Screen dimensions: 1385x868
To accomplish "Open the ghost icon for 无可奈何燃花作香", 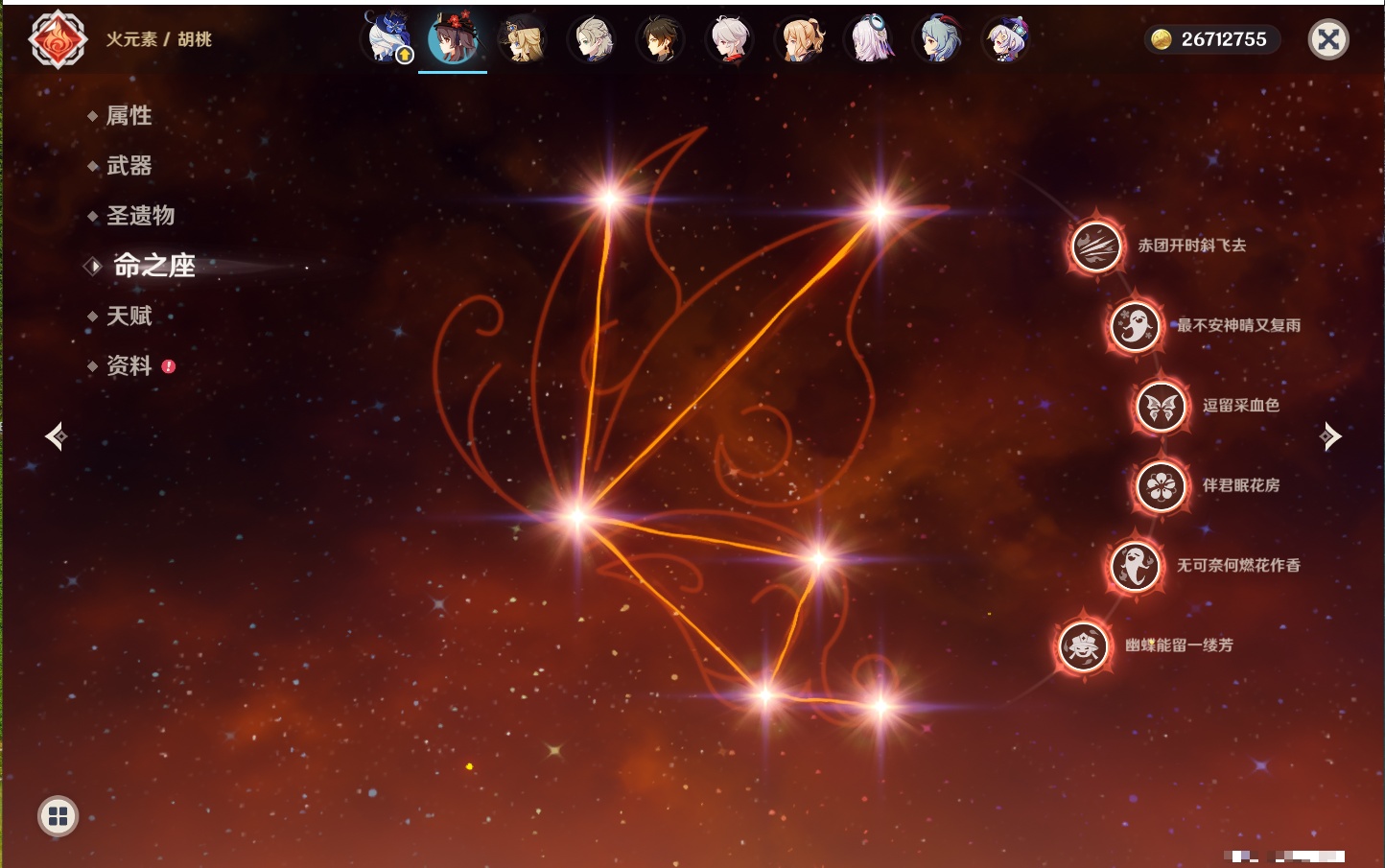I will coord(1135,566).
